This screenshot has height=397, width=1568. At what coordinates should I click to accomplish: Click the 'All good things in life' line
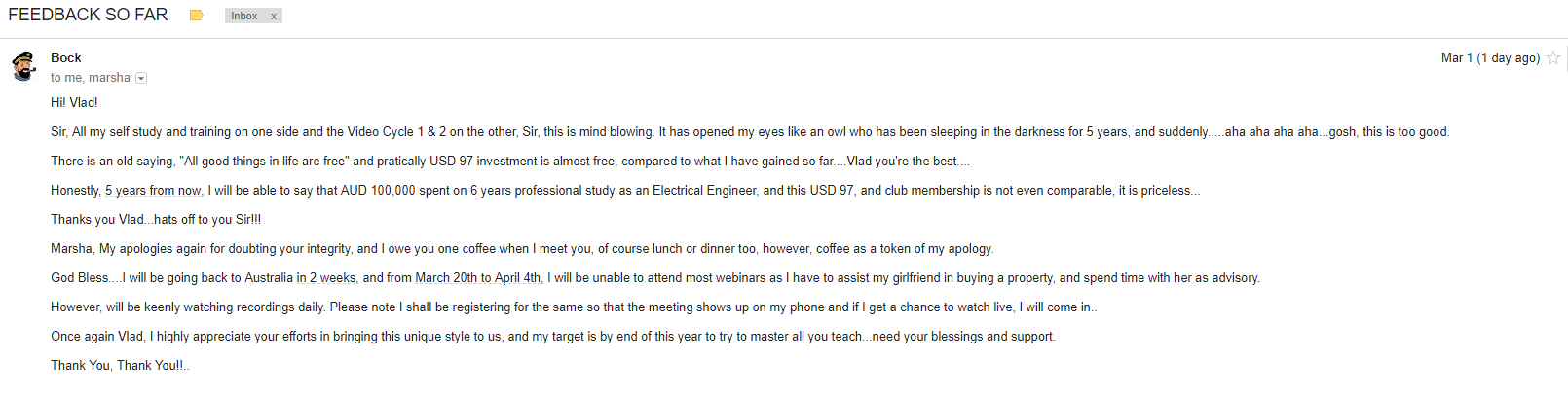510,161
